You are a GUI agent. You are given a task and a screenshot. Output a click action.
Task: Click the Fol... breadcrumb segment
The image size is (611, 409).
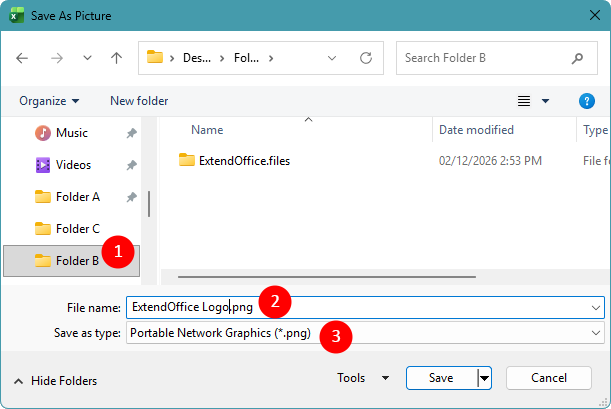coord(246,58)
